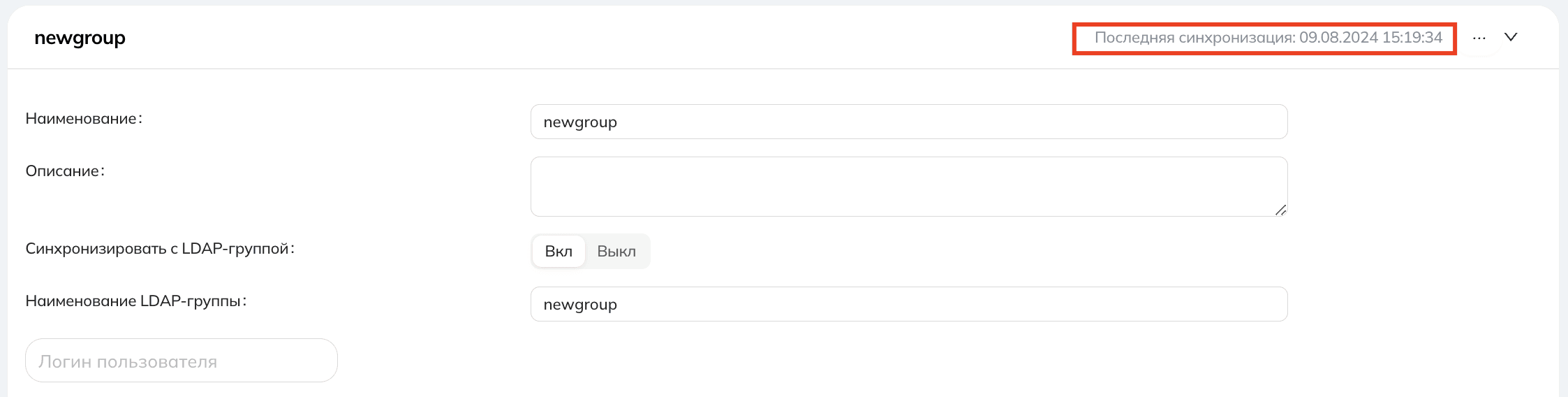Click the sync timestamp 09.08.2024 15:19:34
Viewport: 1568px width, 397px height.
point(1371,38)
